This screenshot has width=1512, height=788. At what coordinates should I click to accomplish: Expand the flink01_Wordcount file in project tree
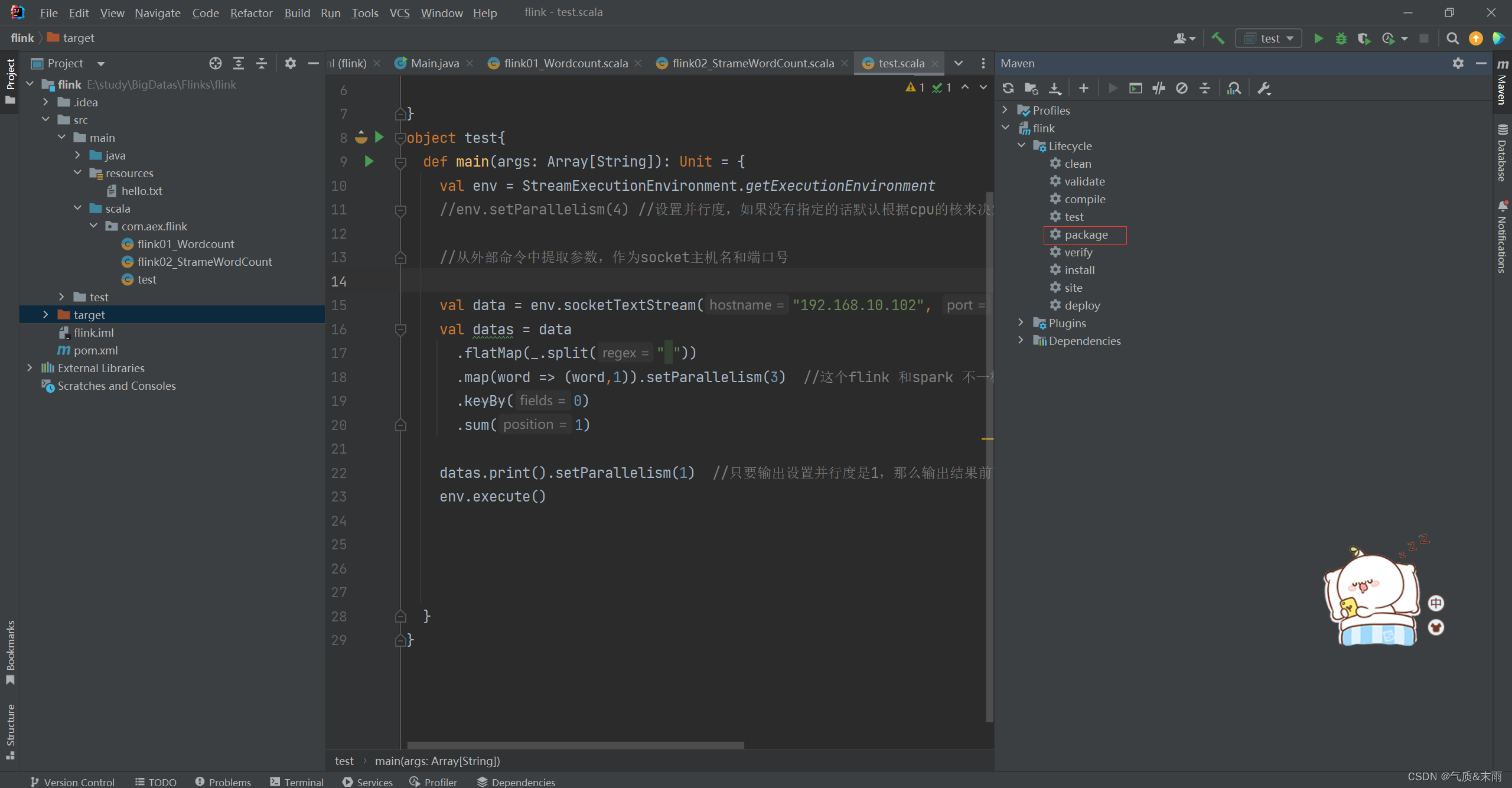pyautogui.click(x=185, y=243)
